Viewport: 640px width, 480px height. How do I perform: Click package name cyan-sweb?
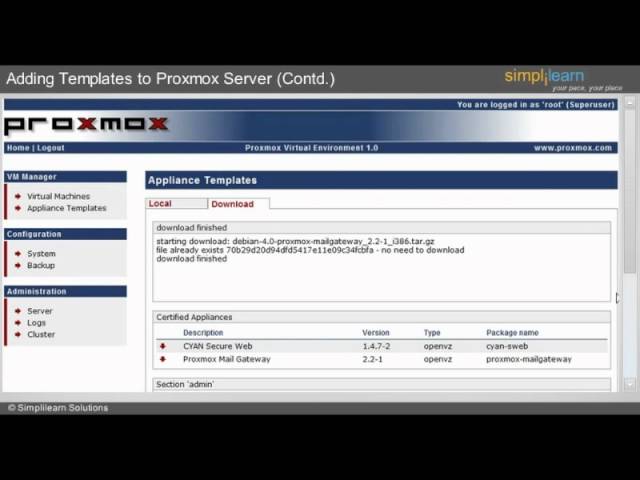tap(507, 346)
